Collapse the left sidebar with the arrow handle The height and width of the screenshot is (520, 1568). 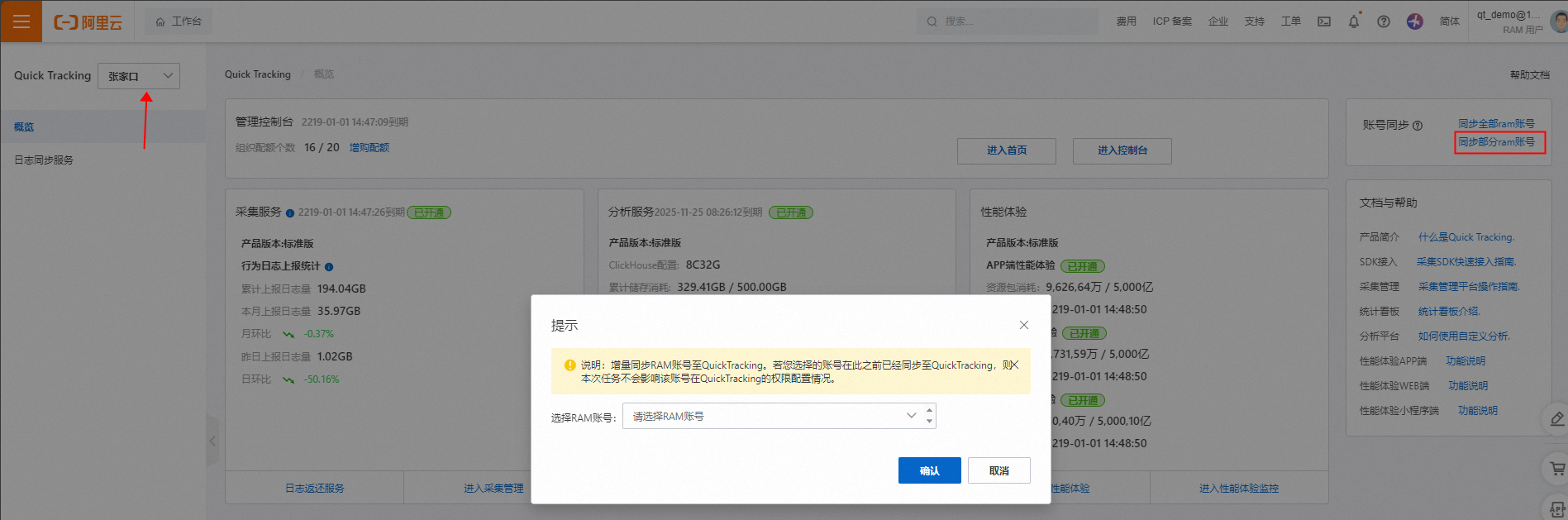click(212, 441)
